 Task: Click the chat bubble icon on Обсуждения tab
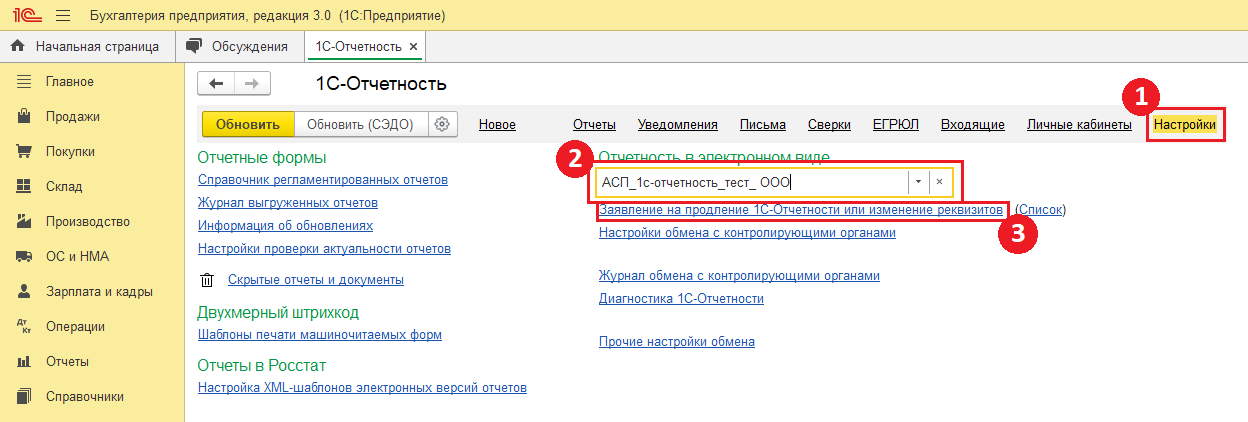pyautogui.click(x=194, y=46)
